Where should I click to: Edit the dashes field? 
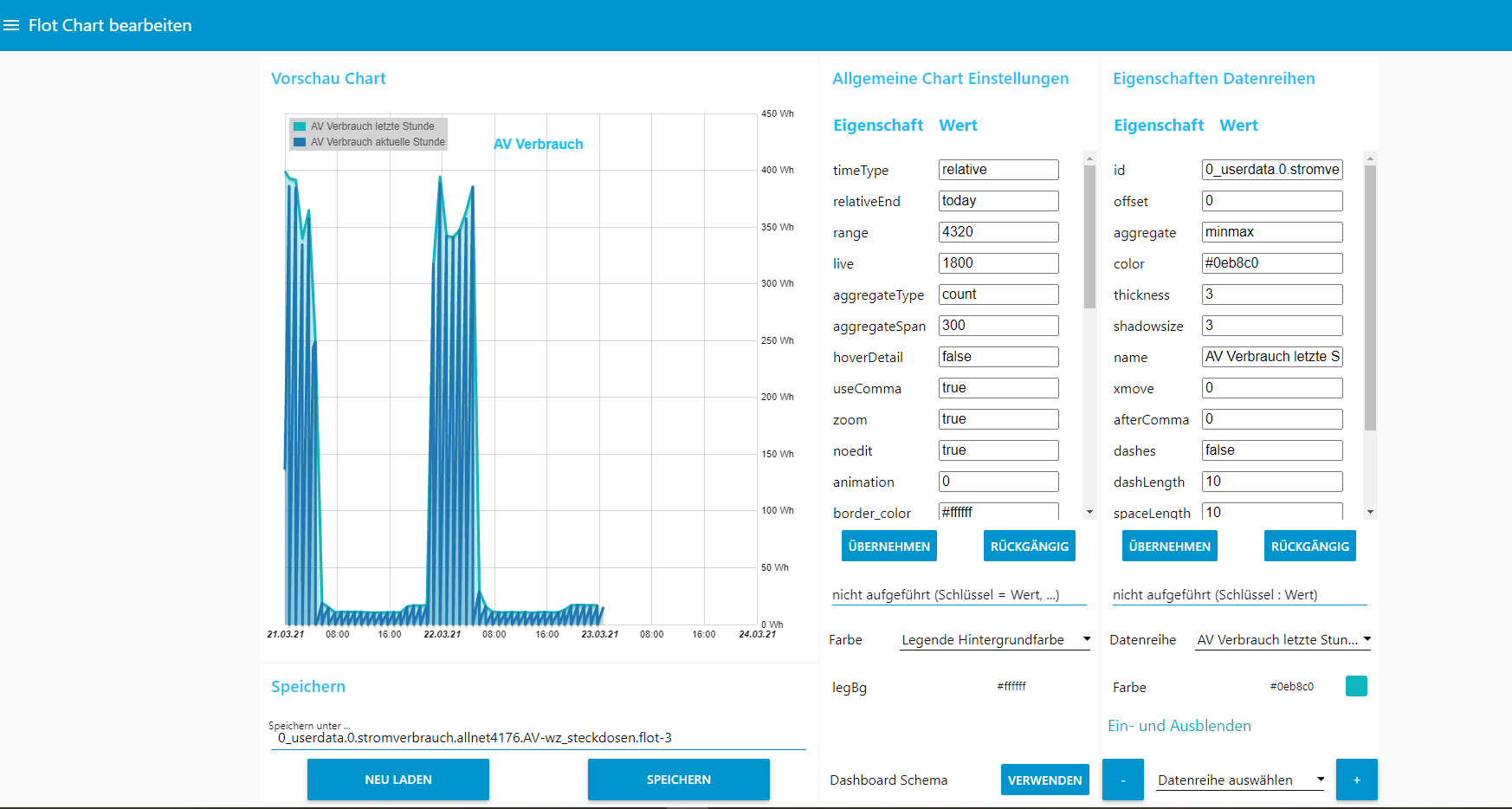tap(1272, 450)
